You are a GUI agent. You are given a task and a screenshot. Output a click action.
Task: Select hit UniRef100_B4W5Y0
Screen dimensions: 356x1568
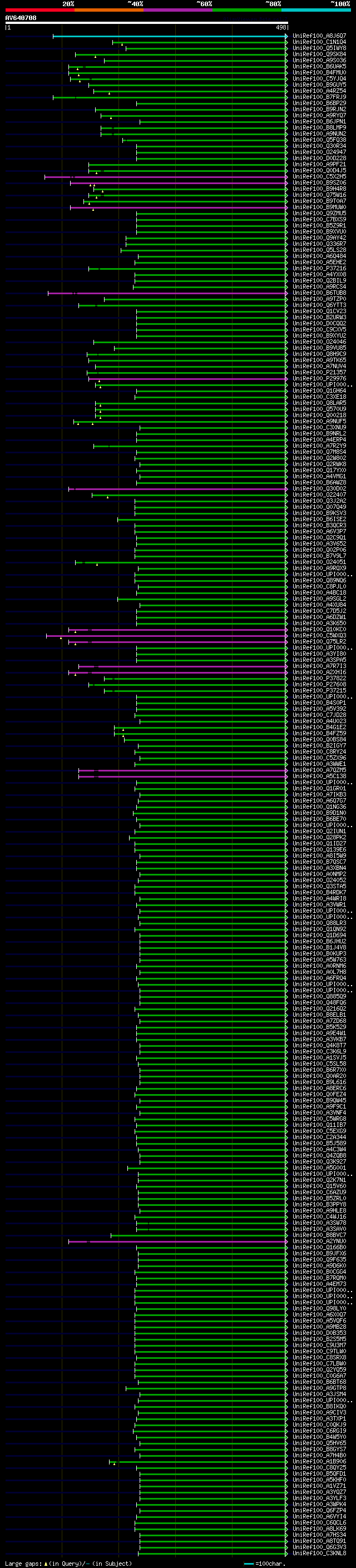coord(319,1437)
